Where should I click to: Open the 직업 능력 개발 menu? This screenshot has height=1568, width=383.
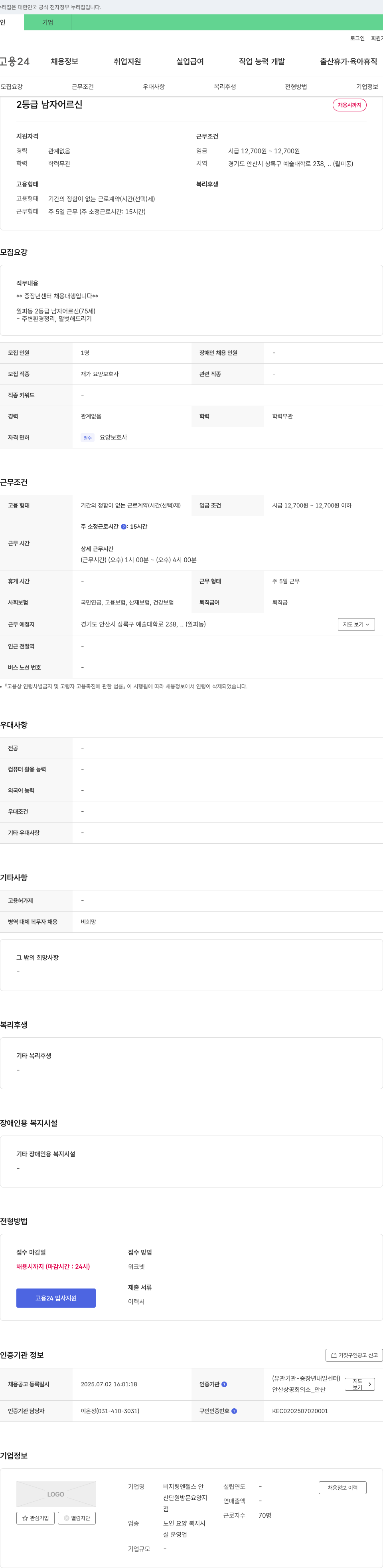[x=261, y=61]
